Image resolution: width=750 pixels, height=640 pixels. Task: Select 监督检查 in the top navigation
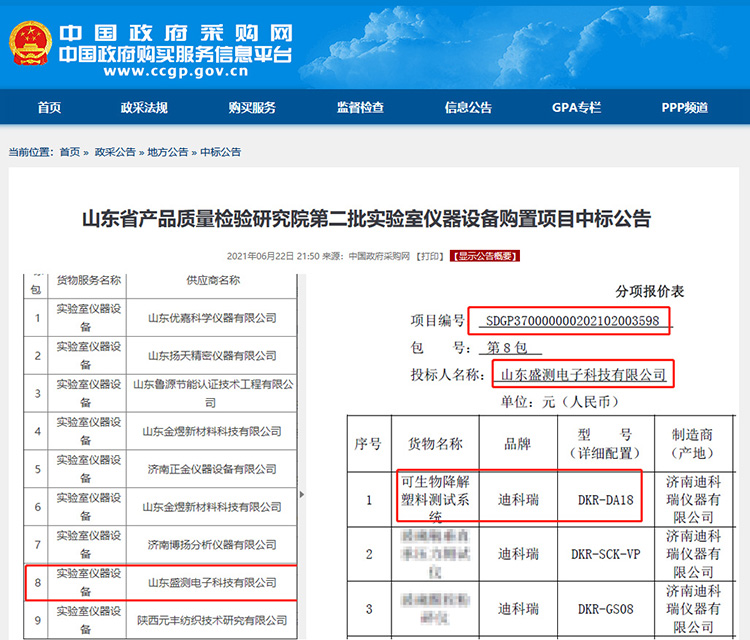[x=360, y=108]
